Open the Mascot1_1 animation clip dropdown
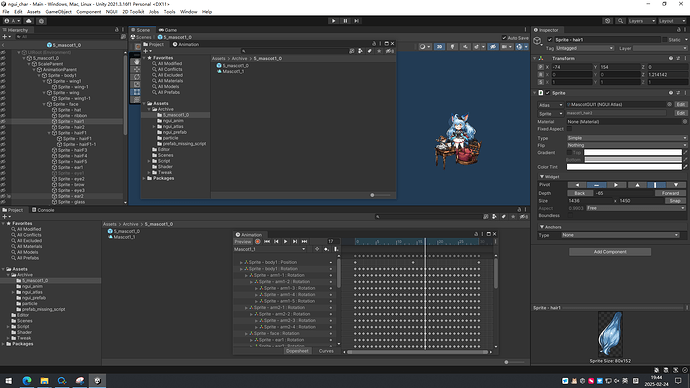The width and height of the screenshot is (690, 388). (269, 249)
